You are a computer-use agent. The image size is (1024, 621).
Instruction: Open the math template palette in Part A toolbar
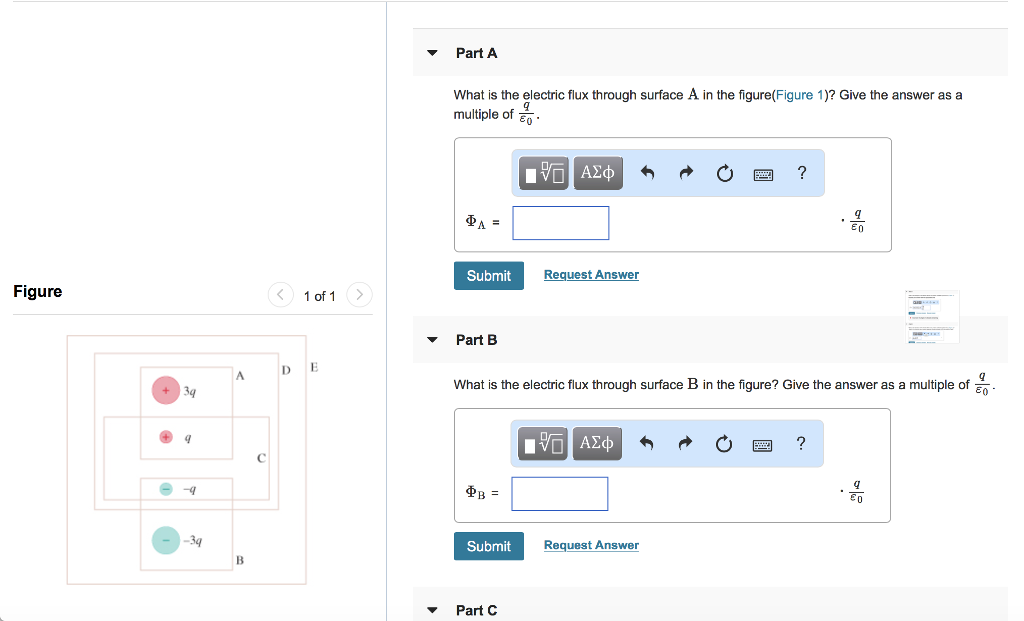pyautogui.click(x=541, y=172)
